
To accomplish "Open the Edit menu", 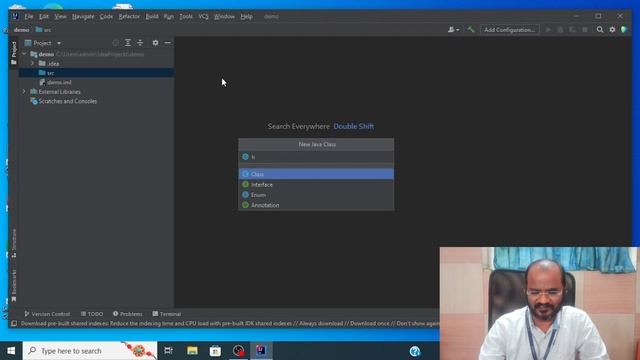I will click(x=44, y=17).
